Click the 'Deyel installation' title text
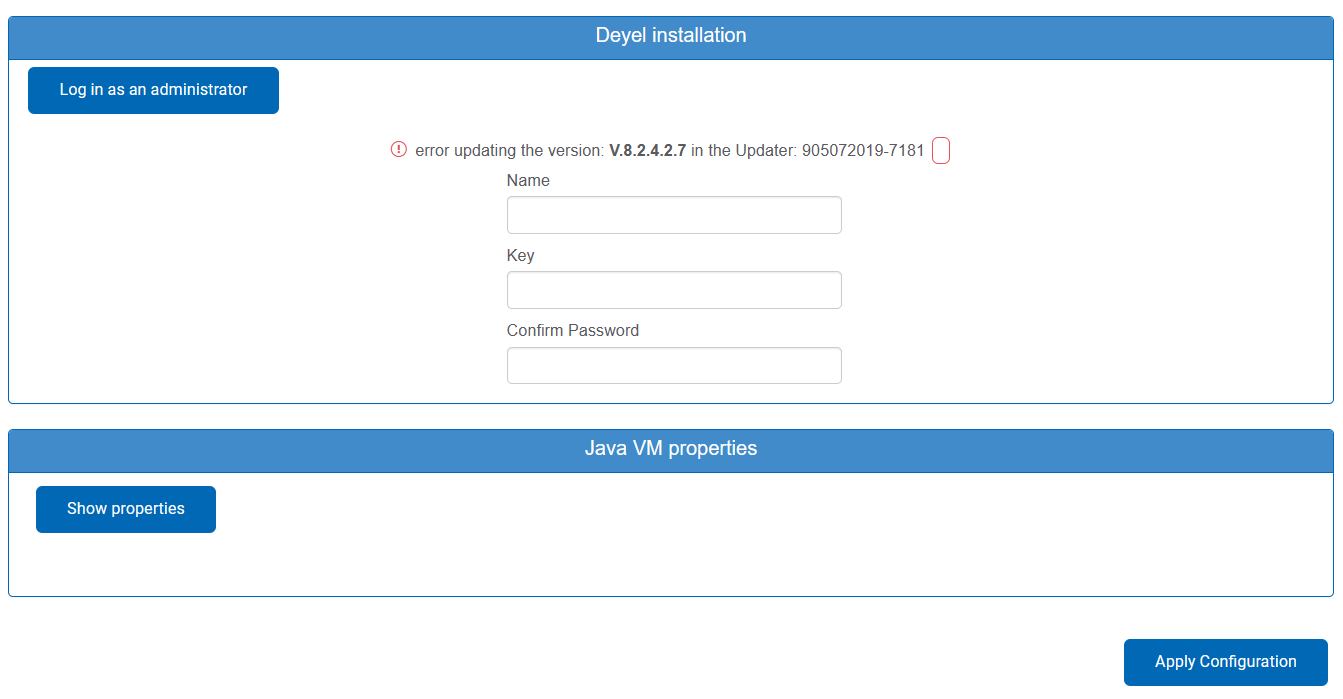Image resolution: width=1343 pixels, height=699 pixels. tap(671, 36)
